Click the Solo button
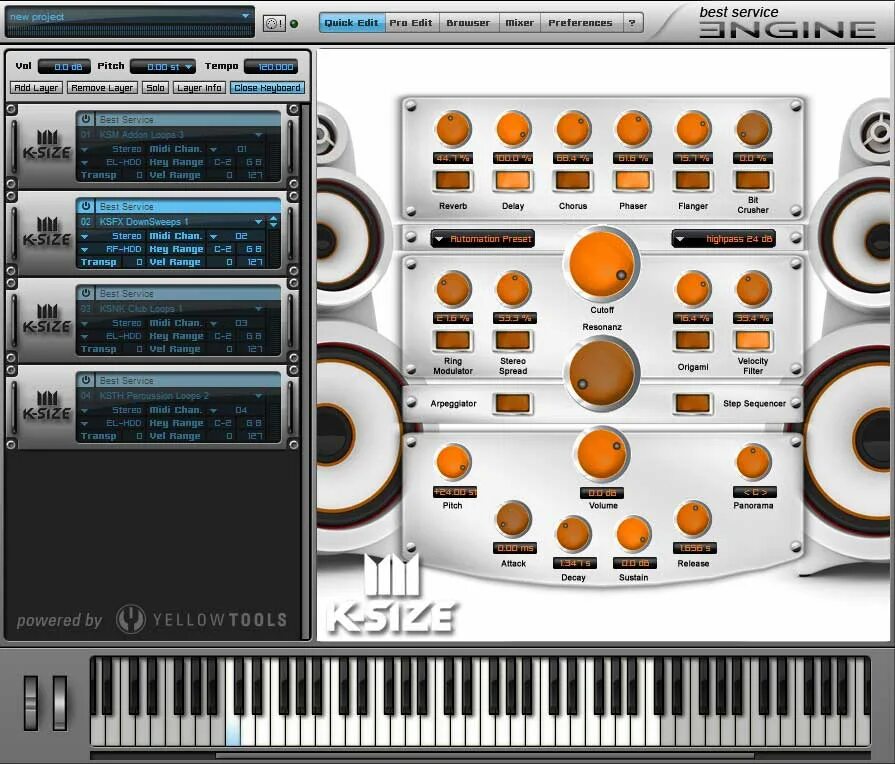The height and width of the screenshot is (764, 895). tap(155, 87)
